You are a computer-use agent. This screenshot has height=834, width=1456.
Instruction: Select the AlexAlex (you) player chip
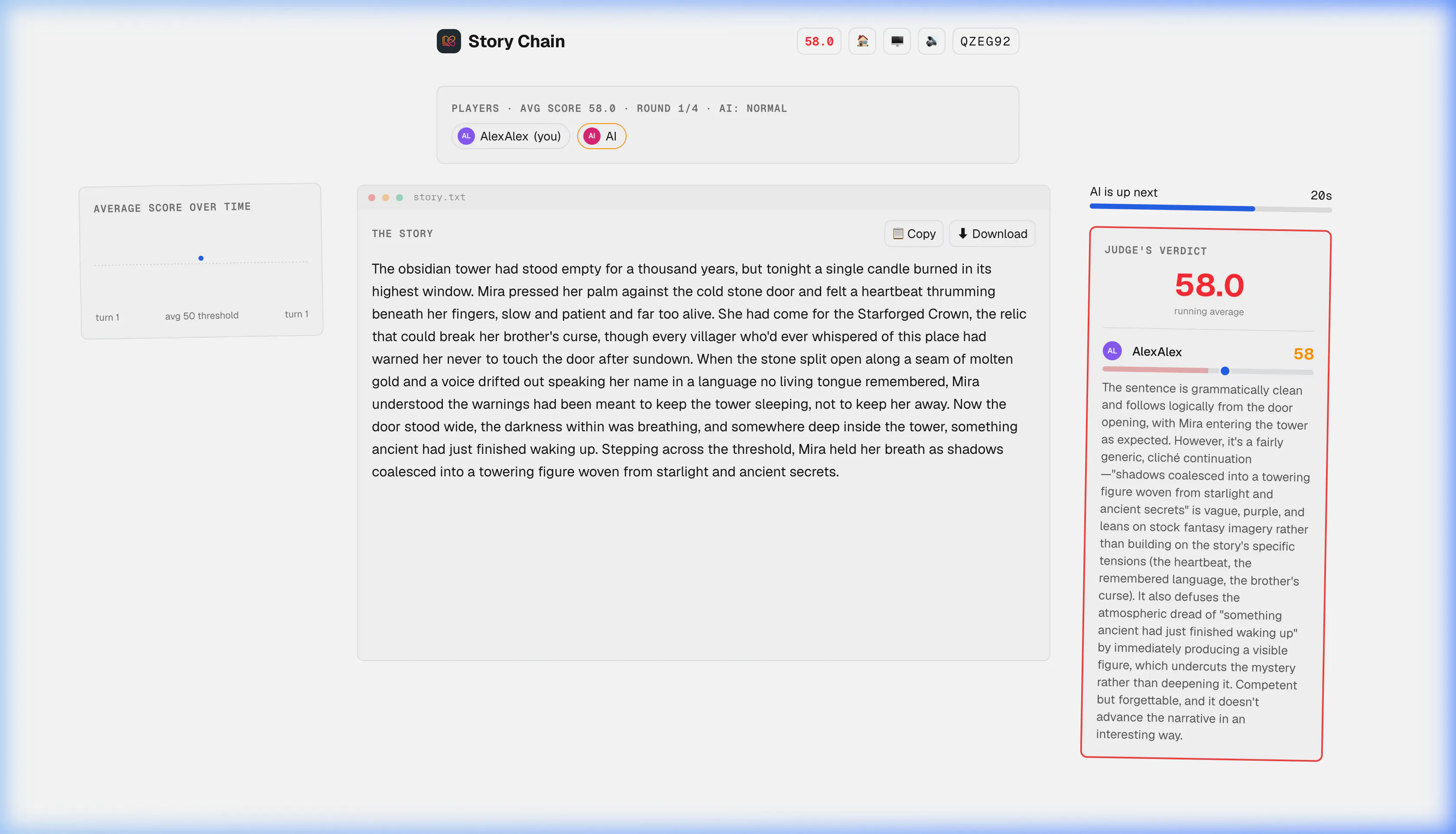tap(510, 136)
